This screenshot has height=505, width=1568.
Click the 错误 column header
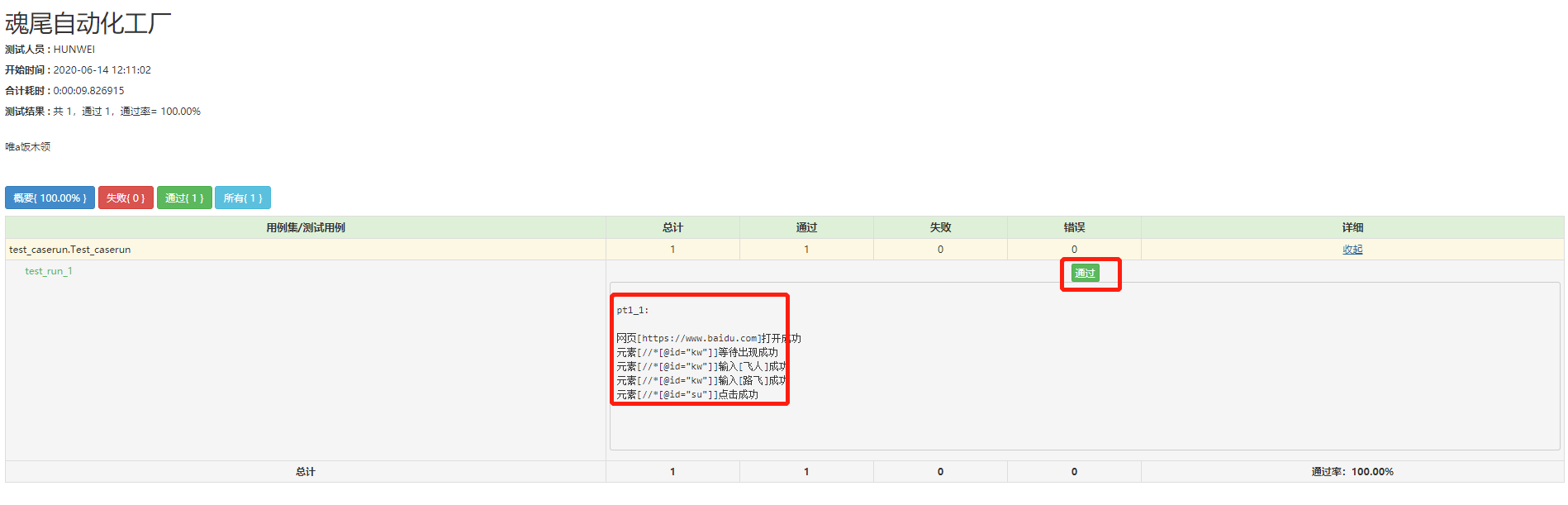tap(1074, 227)
